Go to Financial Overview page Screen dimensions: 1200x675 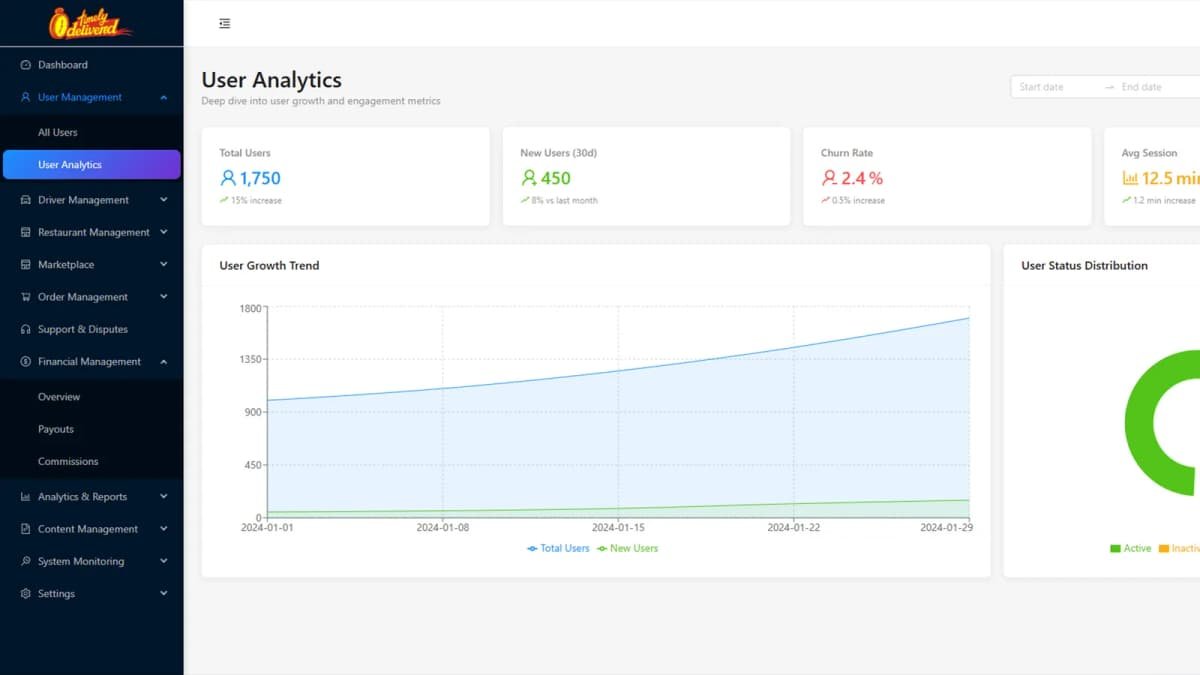pos(92,397)
